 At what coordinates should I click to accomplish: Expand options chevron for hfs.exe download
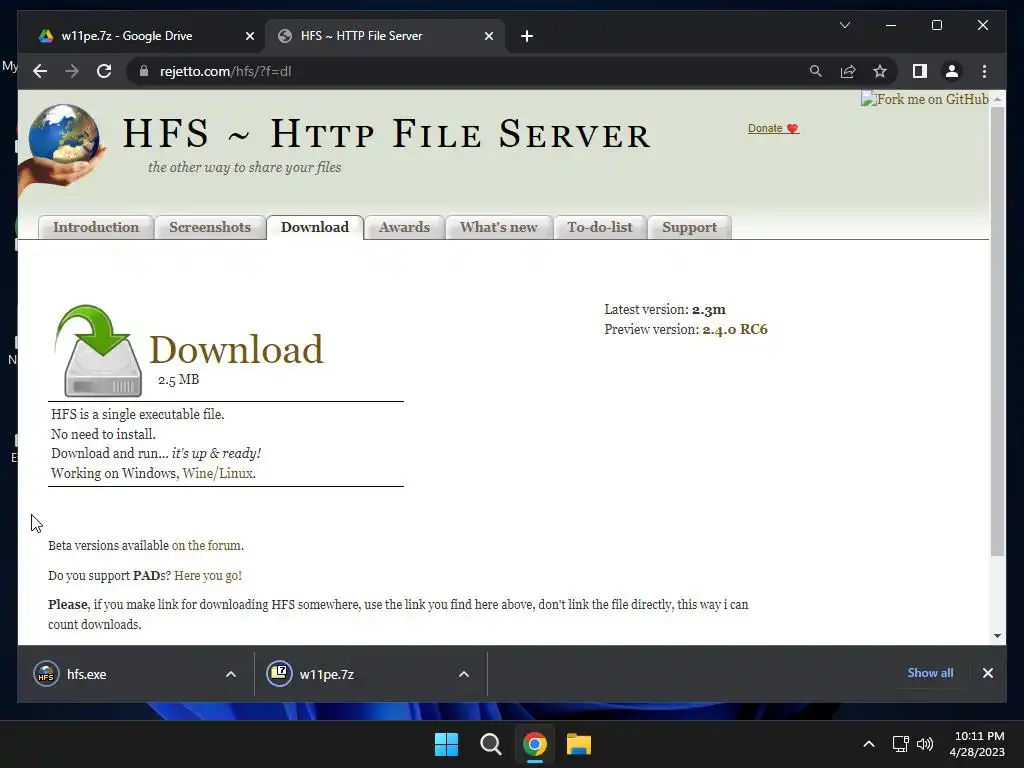click(x=231, y=674)
